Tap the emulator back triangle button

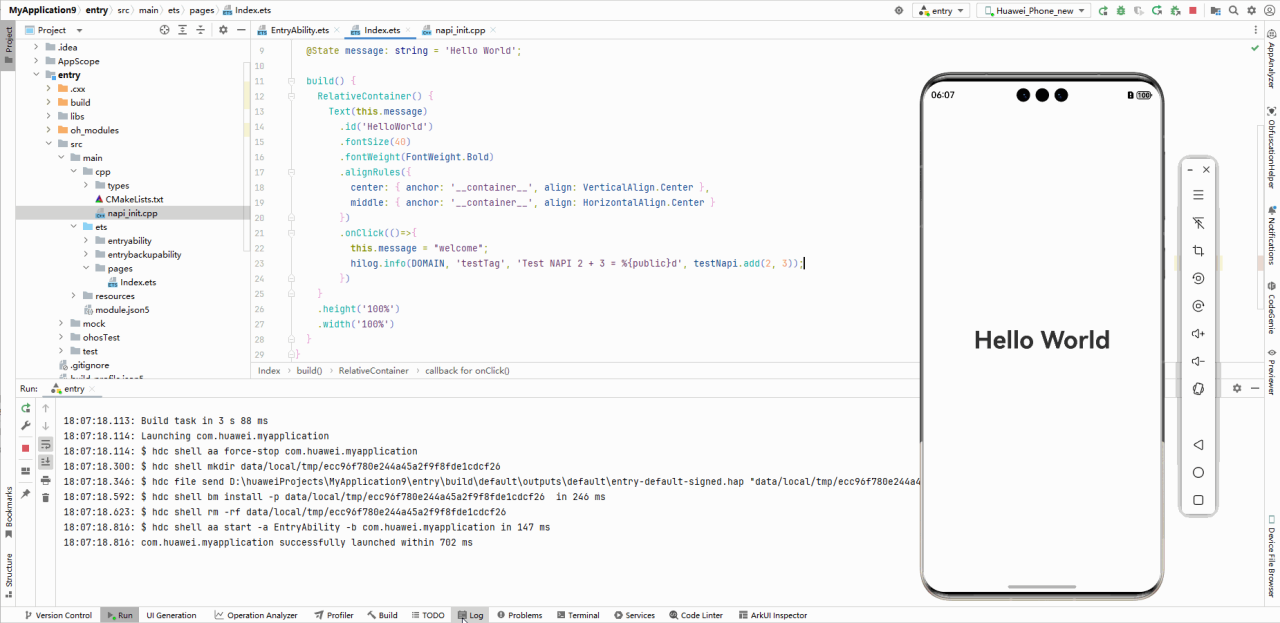(1198, 445)
